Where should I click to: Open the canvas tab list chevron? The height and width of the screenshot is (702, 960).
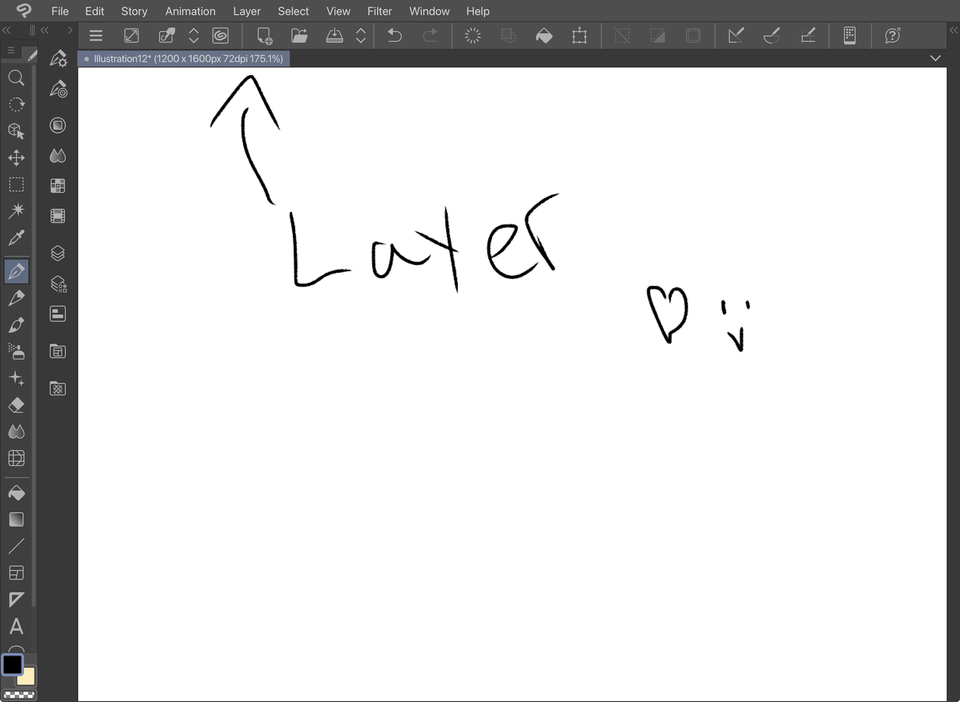[936, 58]
